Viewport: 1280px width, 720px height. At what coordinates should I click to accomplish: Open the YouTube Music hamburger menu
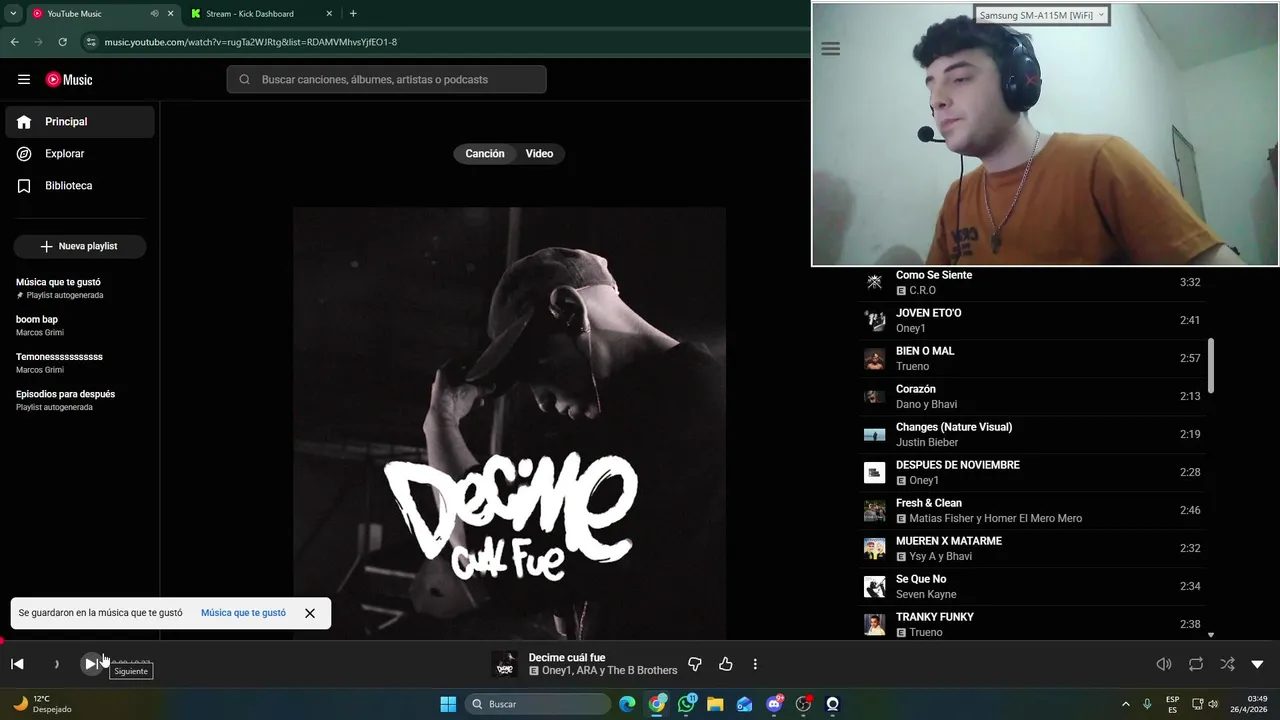point(24,80)
